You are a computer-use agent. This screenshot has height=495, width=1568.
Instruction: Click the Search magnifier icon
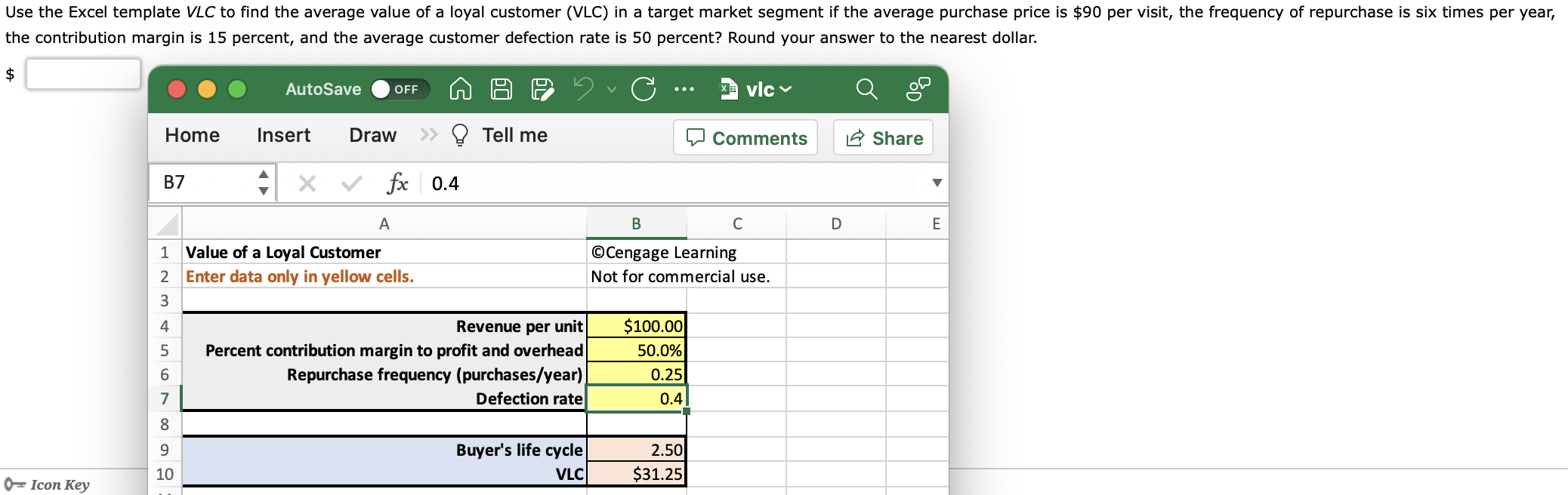click(866, 89)
